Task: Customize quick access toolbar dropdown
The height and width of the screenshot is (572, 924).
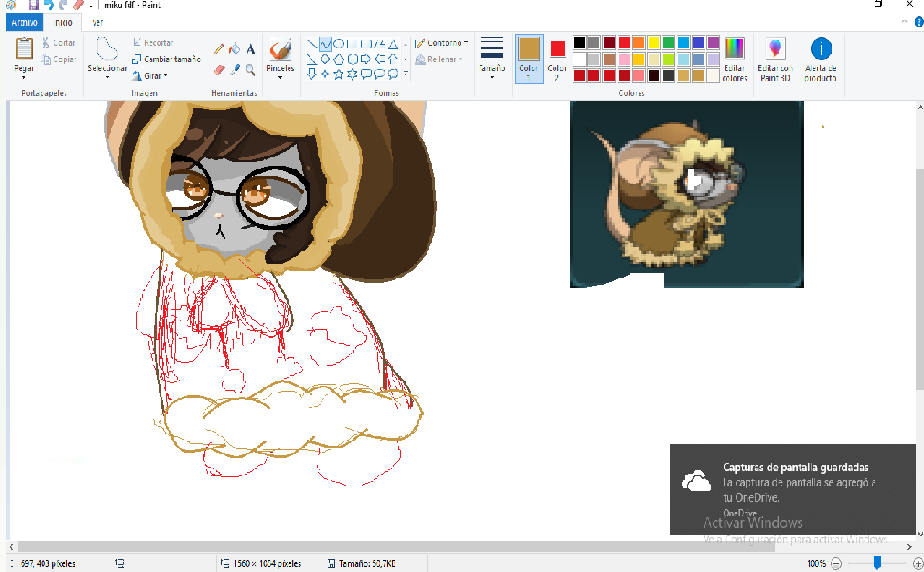Action: click(x=91, y=5)
